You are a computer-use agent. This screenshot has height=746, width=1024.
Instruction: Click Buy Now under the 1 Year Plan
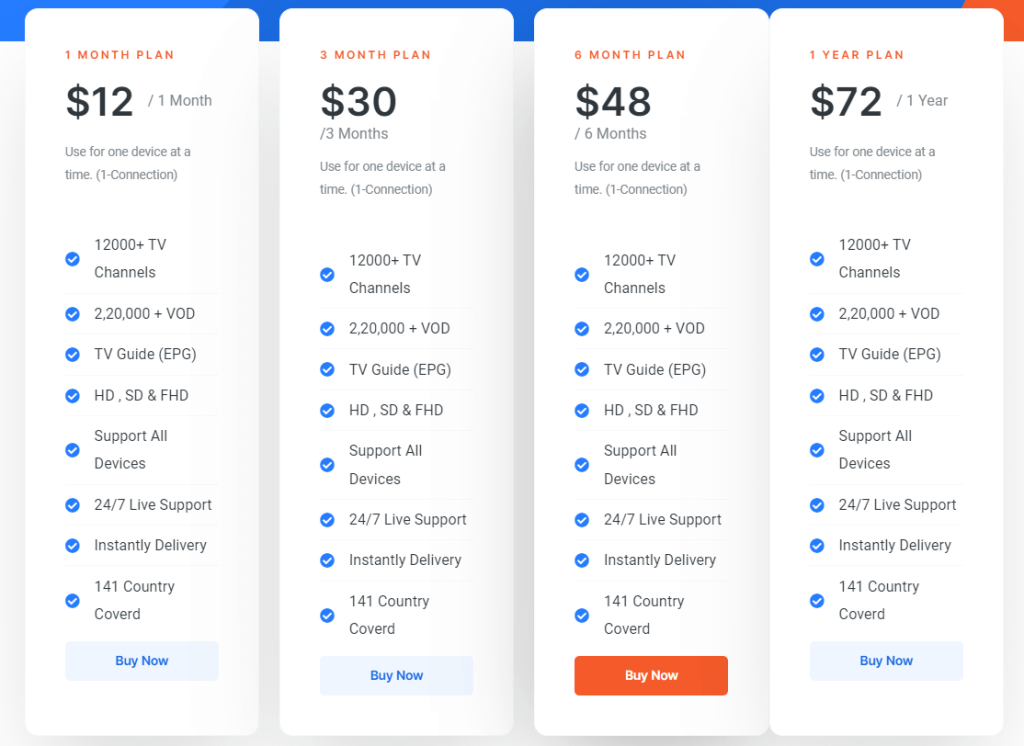coord(886,661)
